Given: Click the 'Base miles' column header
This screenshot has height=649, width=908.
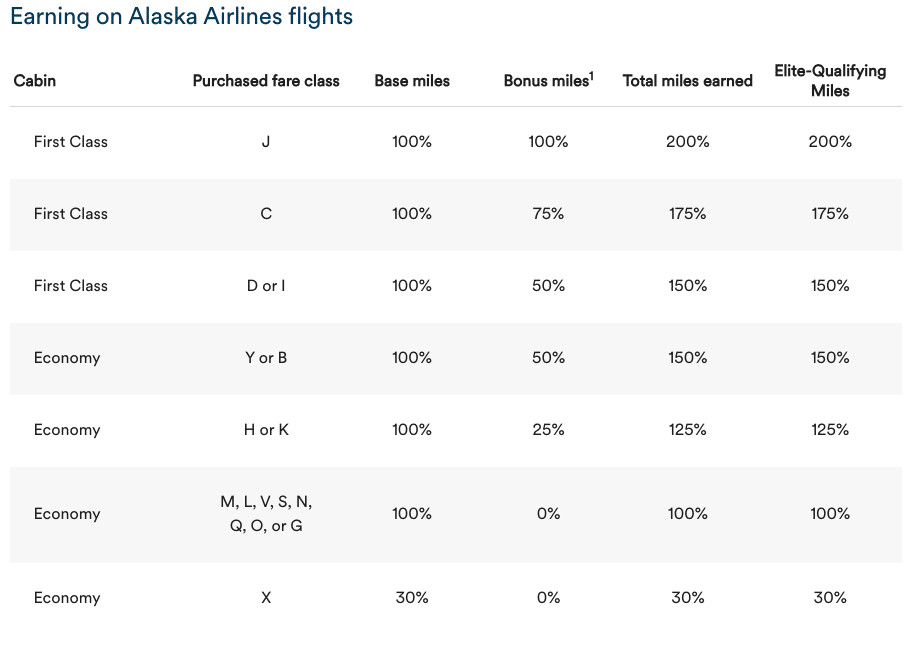Looking at the screenshot, I should (x=412, y=81).
